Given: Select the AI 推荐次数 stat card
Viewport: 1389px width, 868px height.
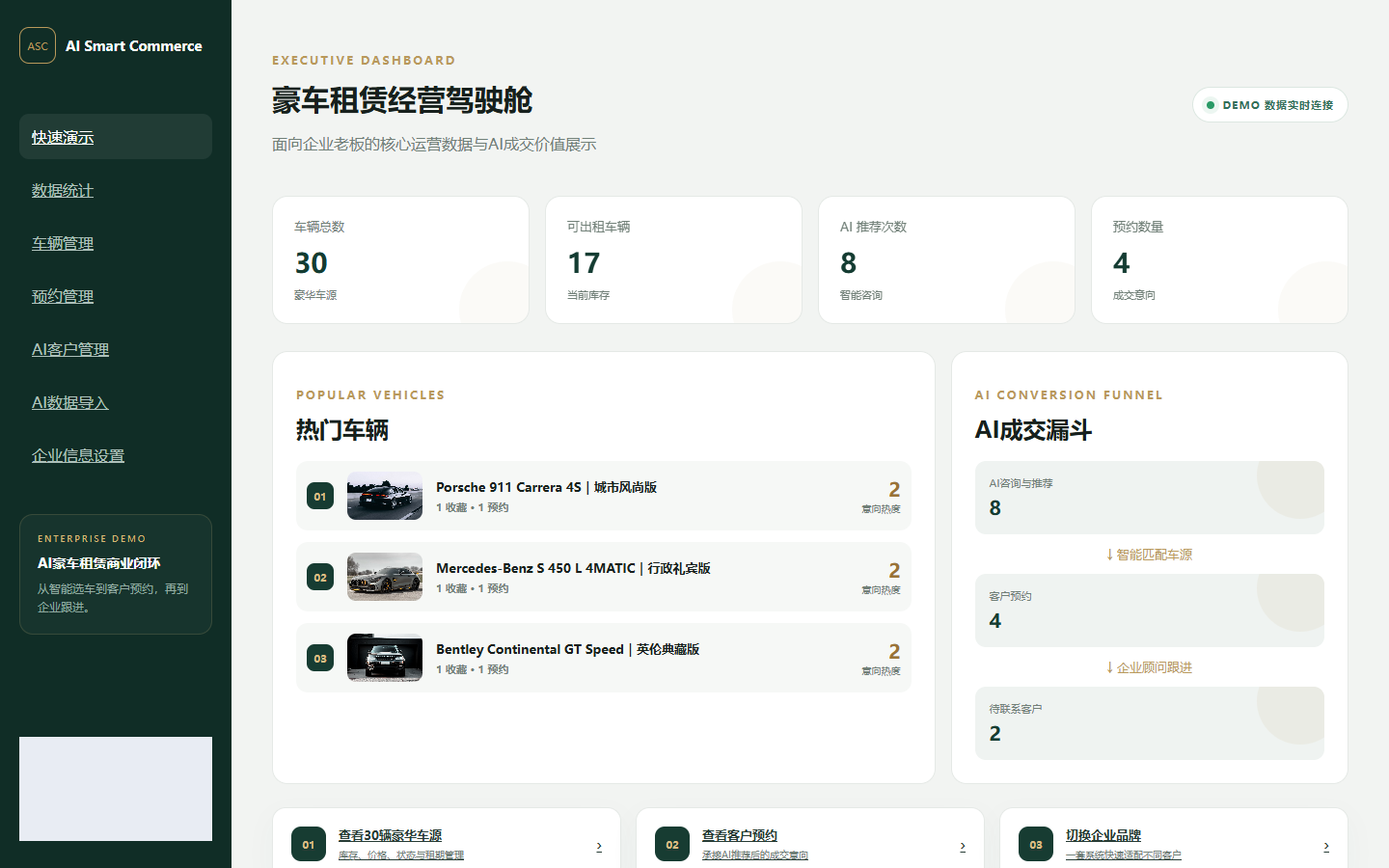Looking at the screenshot, I should click(x=946, y=260).
